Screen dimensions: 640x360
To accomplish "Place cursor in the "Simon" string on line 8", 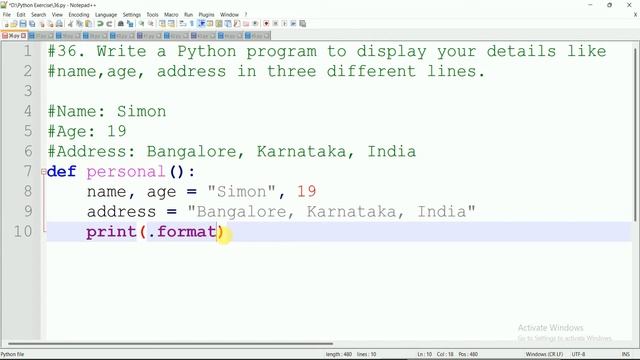I will coord(242,191).
